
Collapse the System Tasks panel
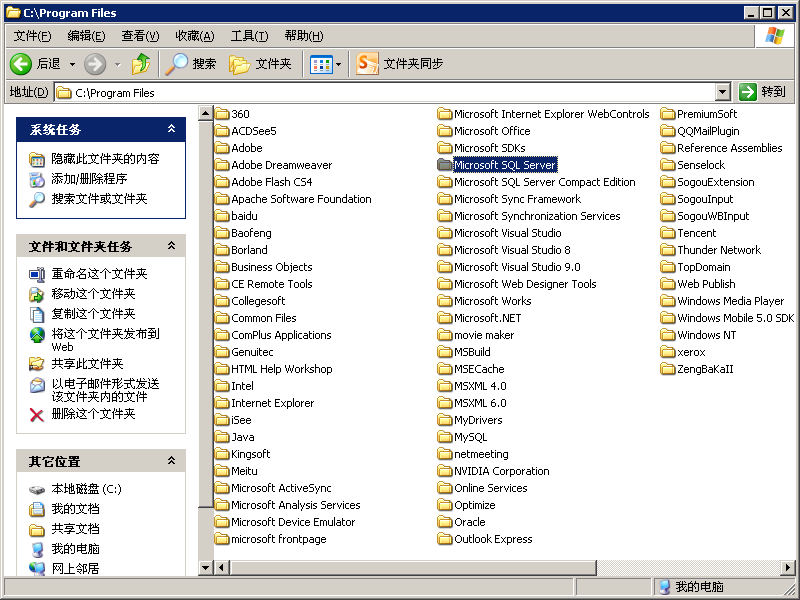(x=171, y=129)
